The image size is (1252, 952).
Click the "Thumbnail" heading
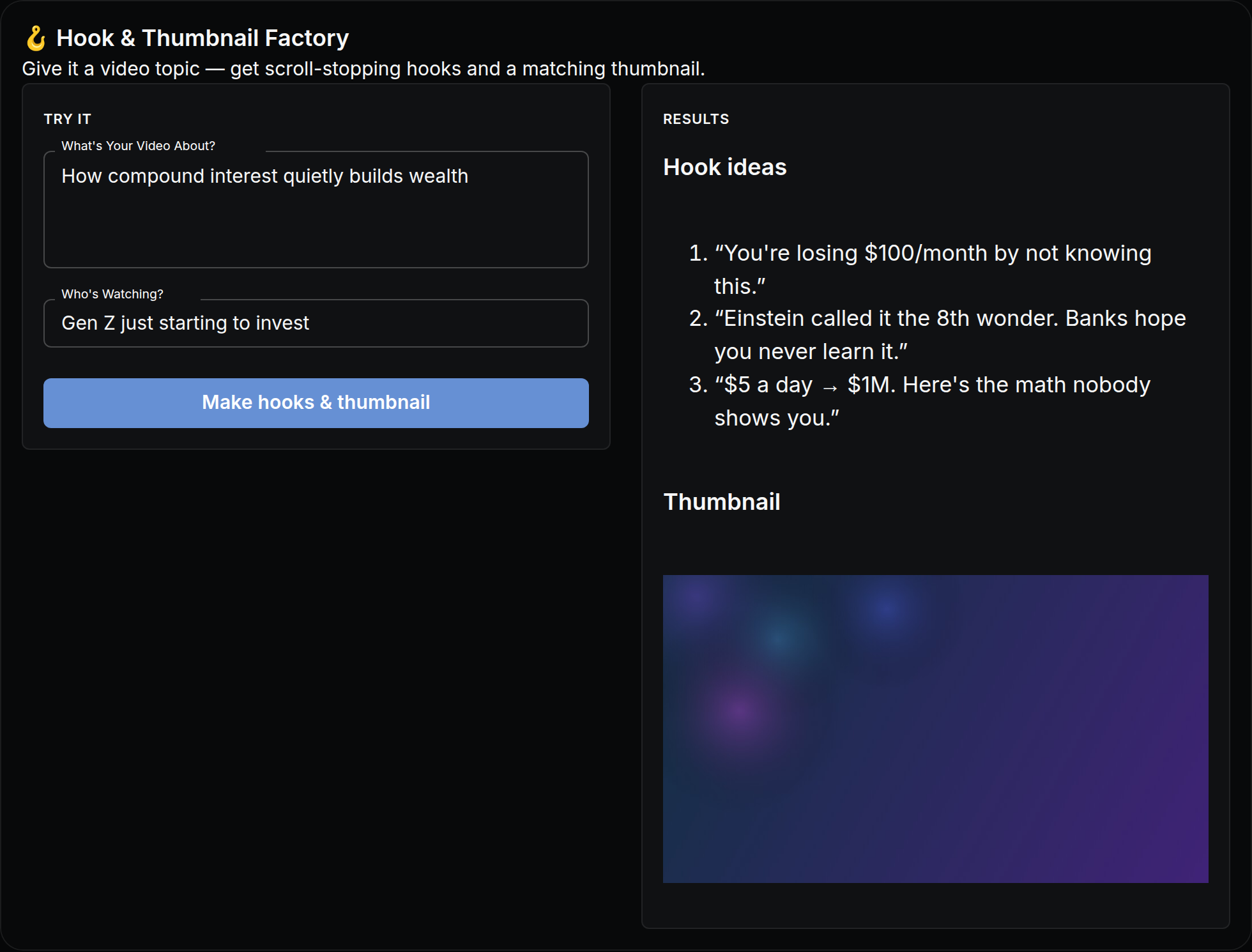(722, 502)
